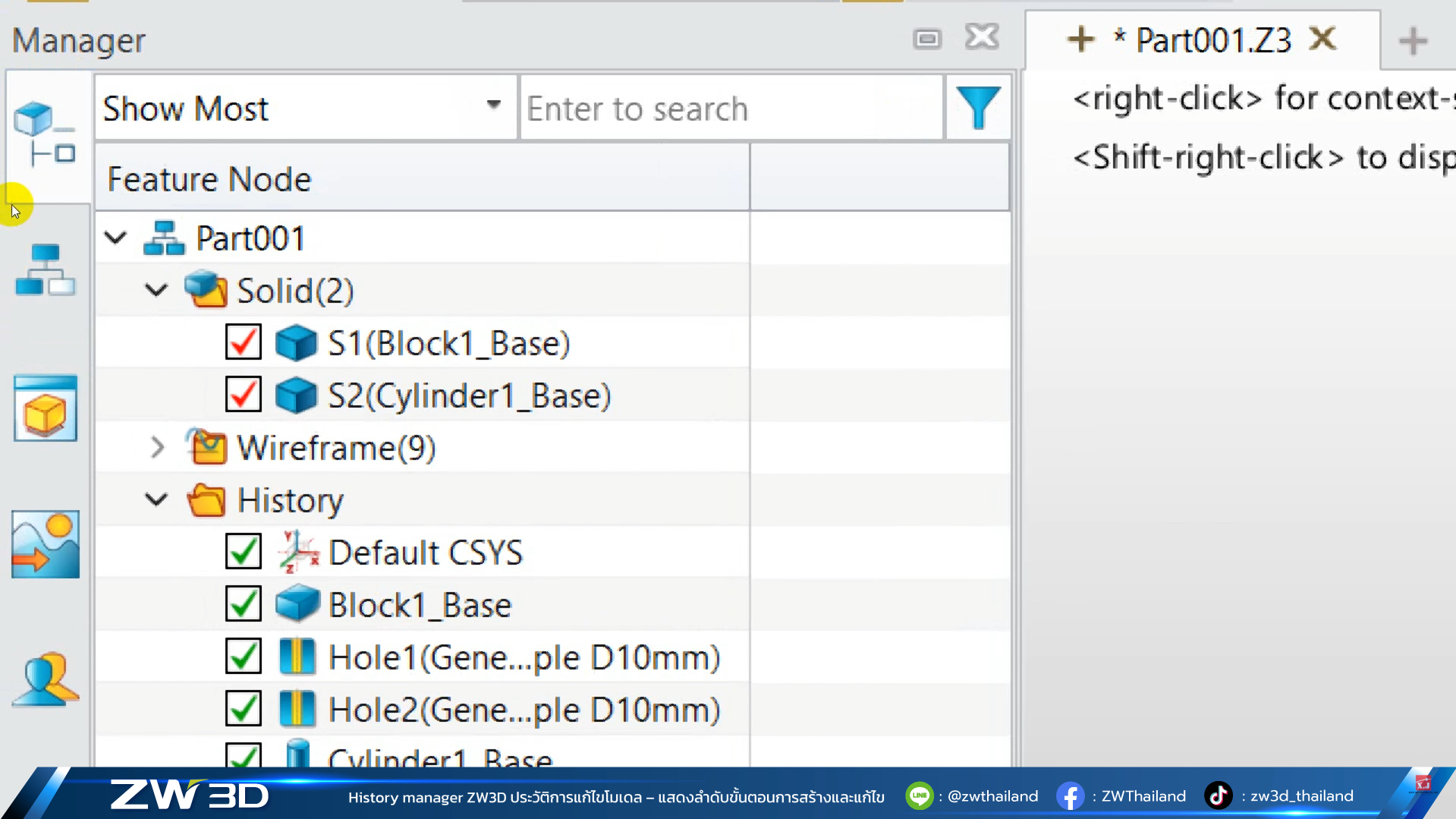Click the blue funnel filter icon

point(978,108)
